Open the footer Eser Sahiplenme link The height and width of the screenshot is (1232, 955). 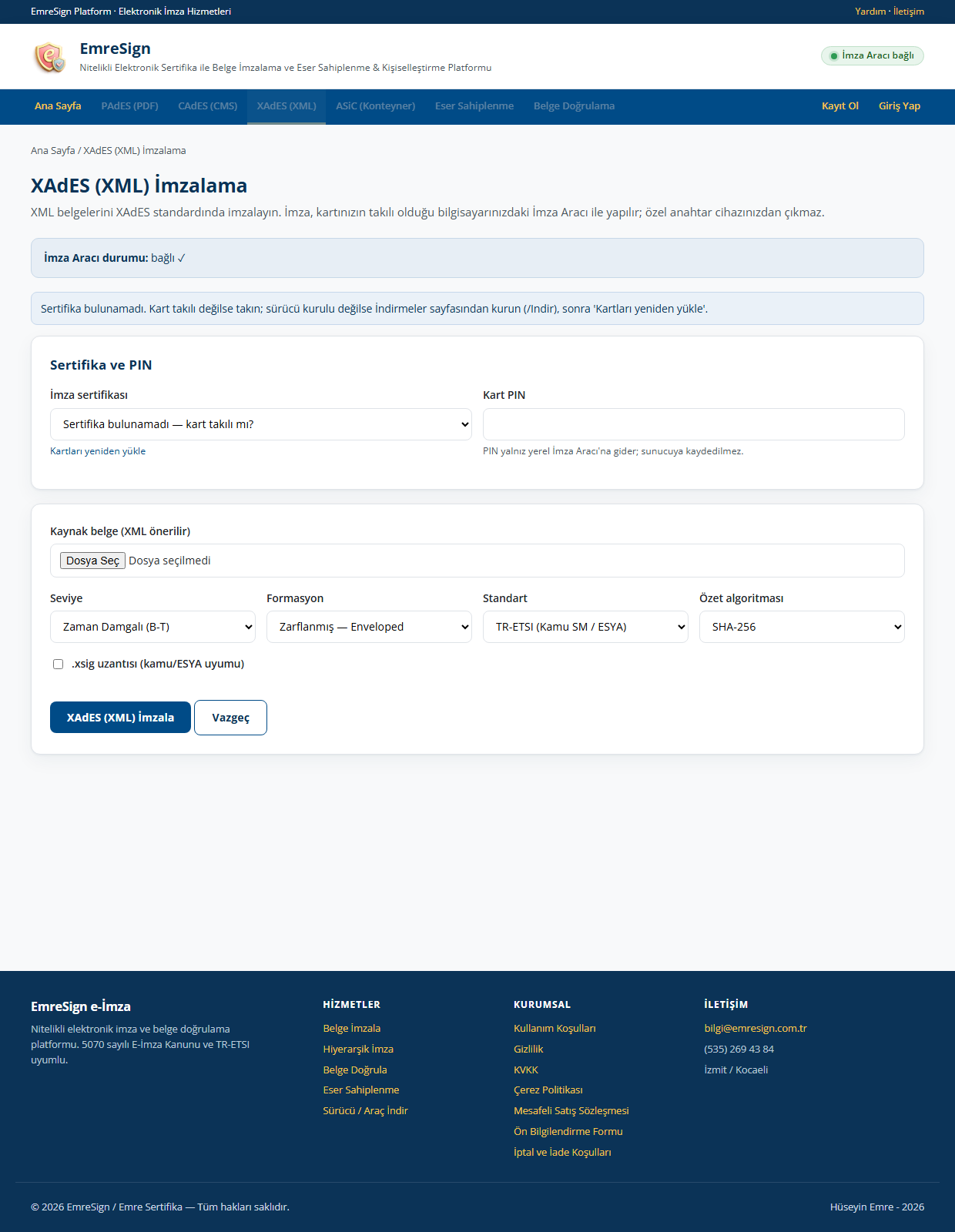361,1090
